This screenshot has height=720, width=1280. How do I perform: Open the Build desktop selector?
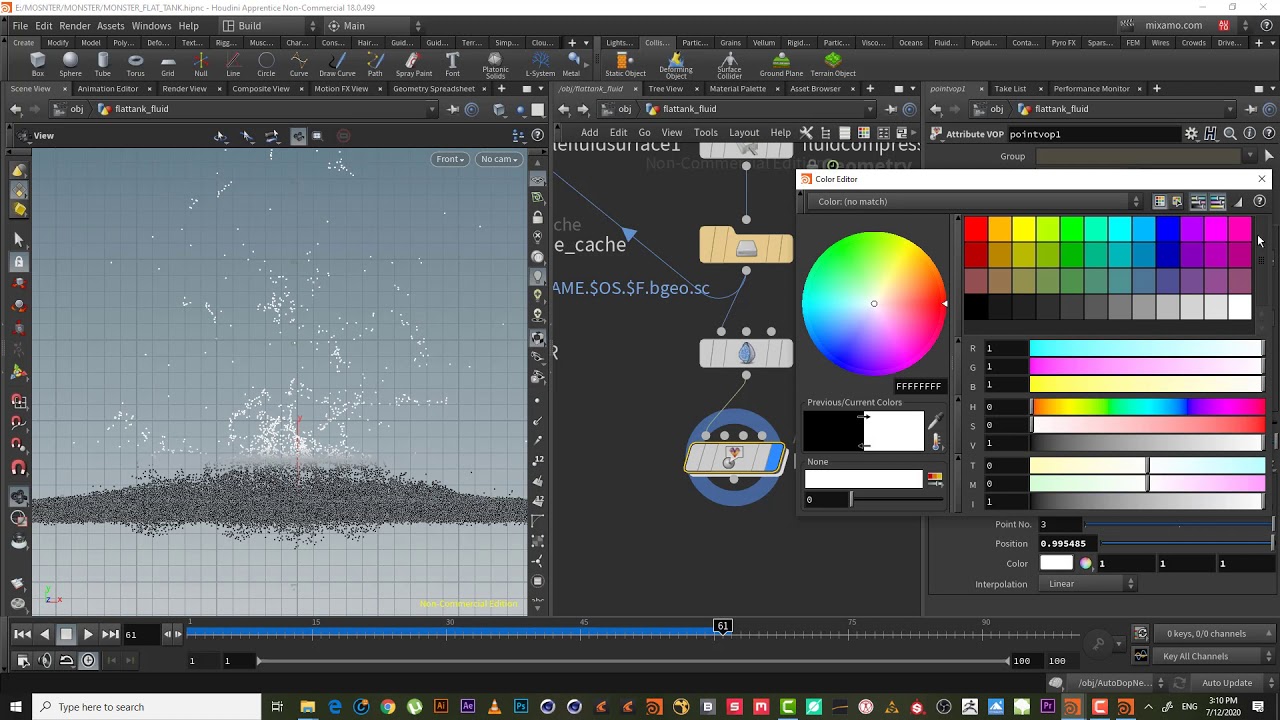tap(268, 26)
